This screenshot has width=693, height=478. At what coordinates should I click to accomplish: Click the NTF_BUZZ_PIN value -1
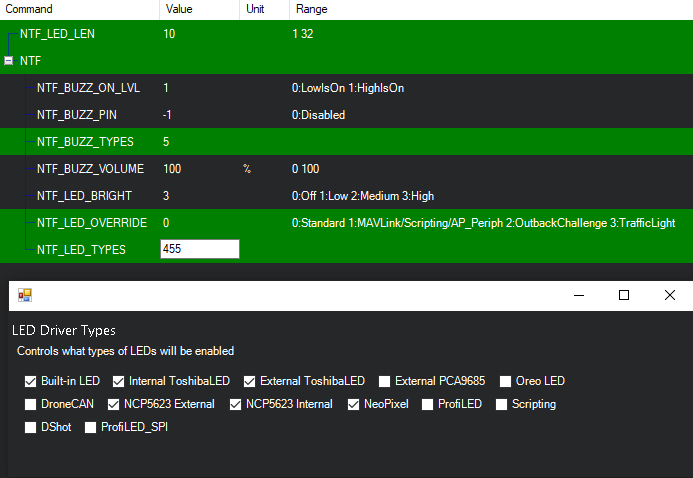[x=167, y=115]
